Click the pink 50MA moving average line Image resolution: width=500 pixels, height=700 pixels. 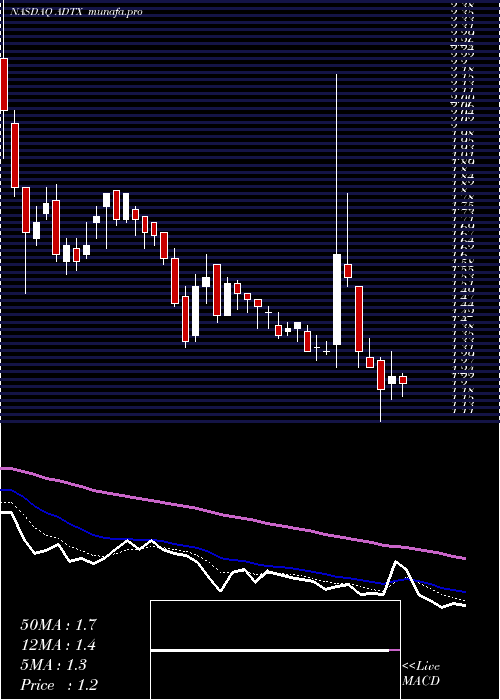coord(232,516)
